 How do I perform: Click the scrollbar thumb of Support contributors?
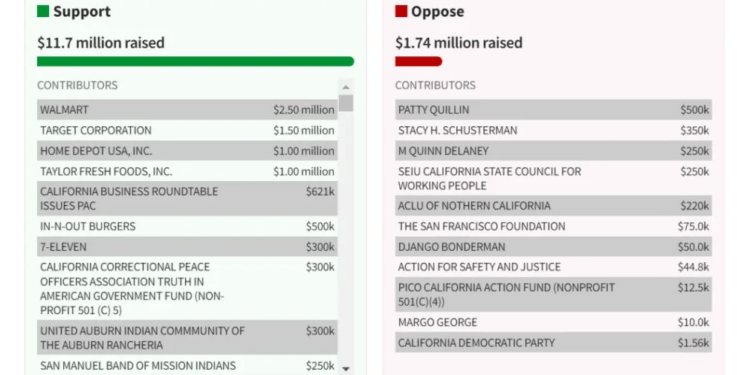(x=346, y=103)
